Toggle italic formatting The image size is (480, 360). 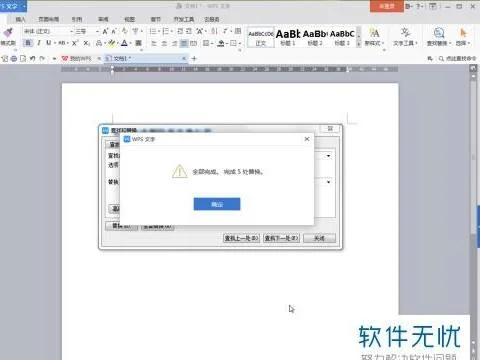39,43
